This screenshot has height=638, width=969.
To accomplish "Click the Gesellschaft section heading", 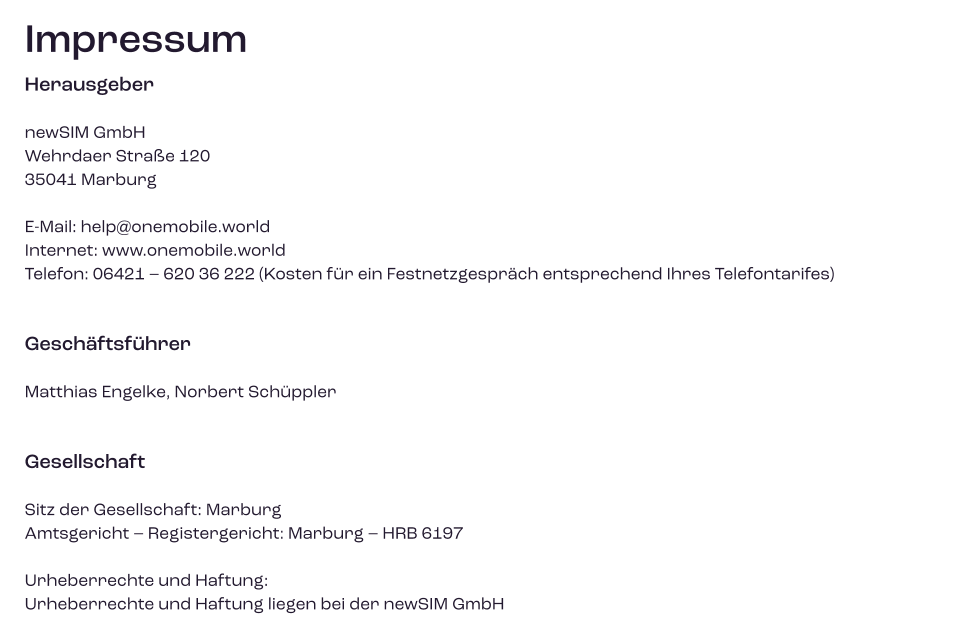I will [85, 462].
